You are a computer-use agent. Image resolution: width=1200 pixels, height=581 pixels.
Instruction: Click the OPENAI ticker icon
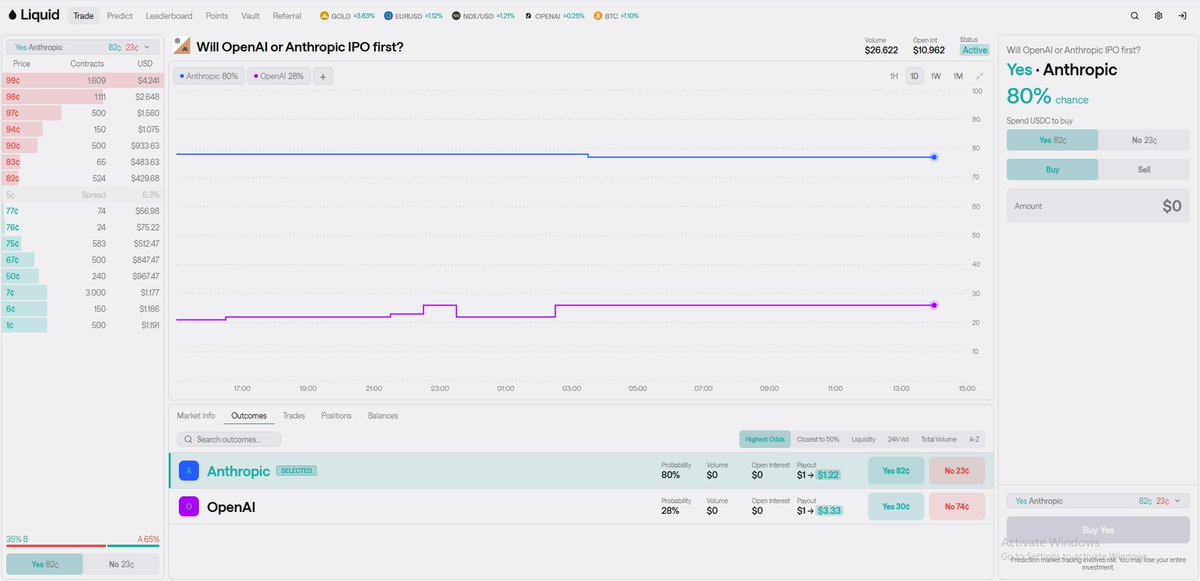point(528,16)
